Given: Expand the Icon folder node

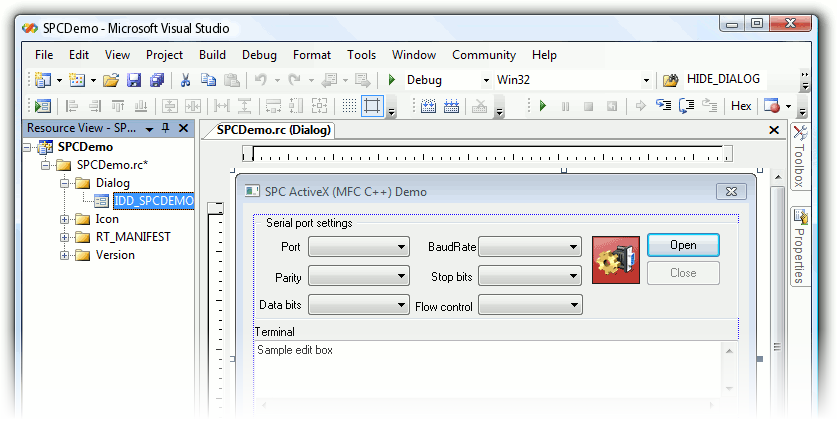Looking at the screenshot, I should pyautogui.click(x=65, y=219).
